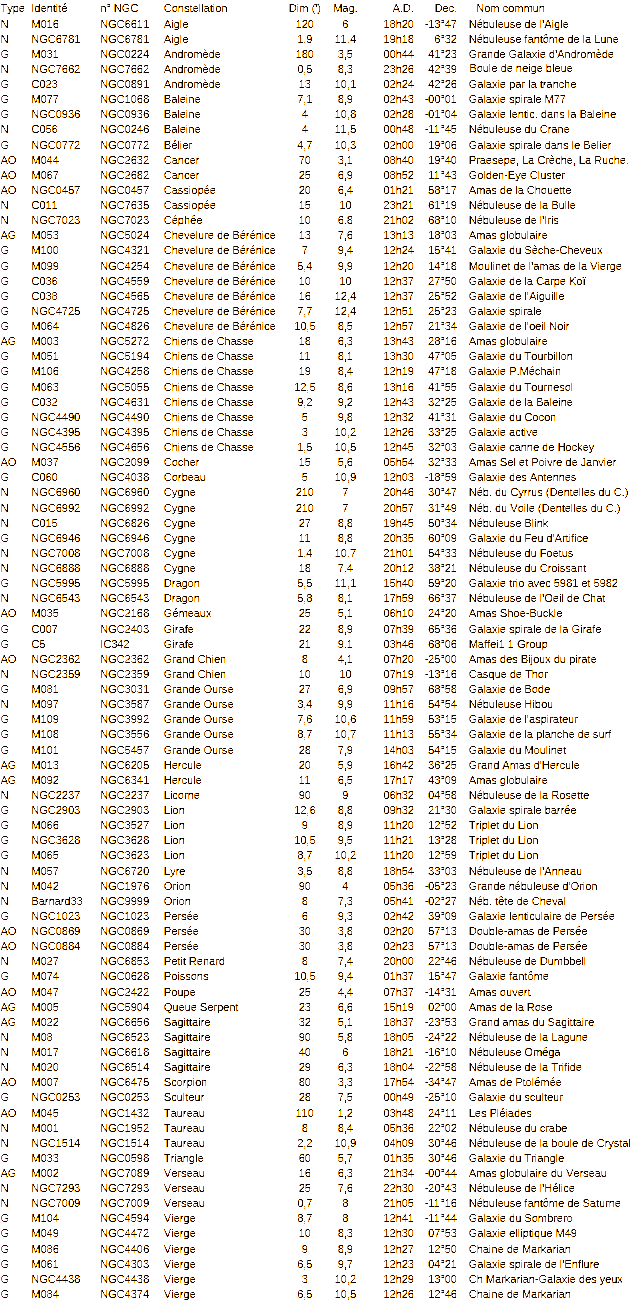
Task: Select the "Nom commun" column header
Action: 512,8
